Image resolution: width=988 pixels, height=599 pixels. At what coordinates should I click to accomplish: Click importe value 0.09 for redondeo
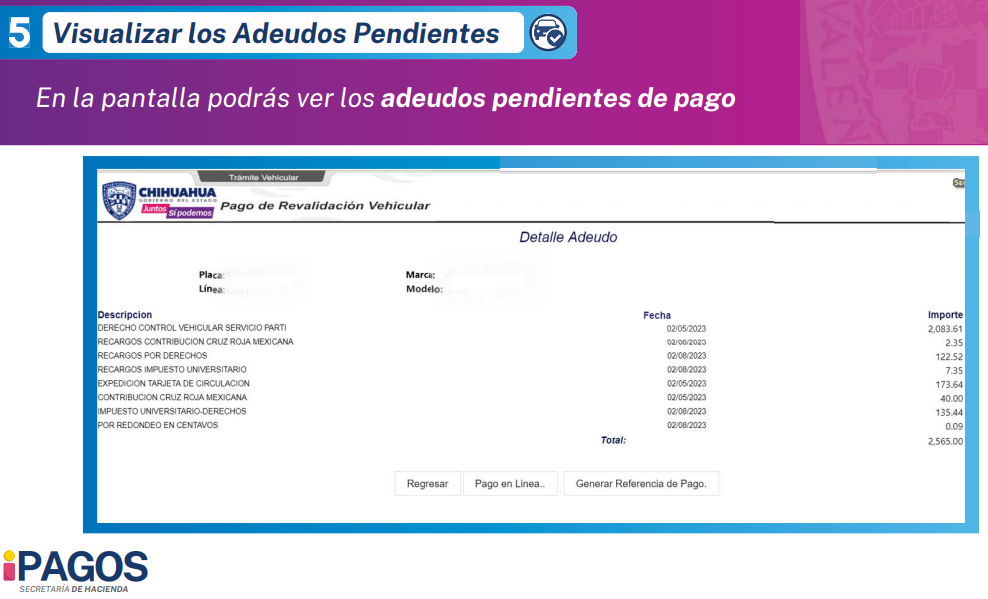pyautogui.click(x=954, y=426)
